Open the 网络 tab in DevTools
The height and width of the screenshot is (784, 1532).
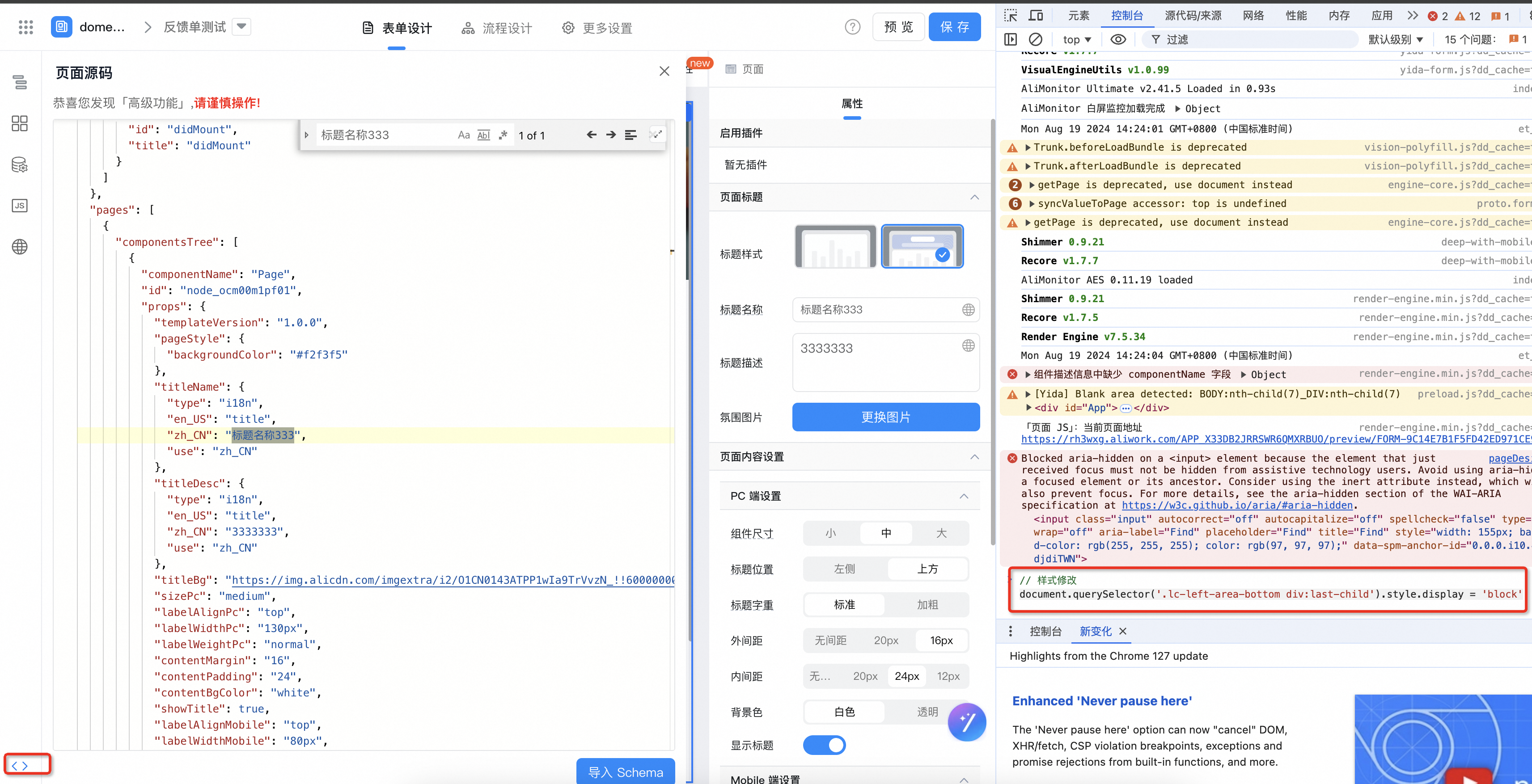pos(1253,16)
